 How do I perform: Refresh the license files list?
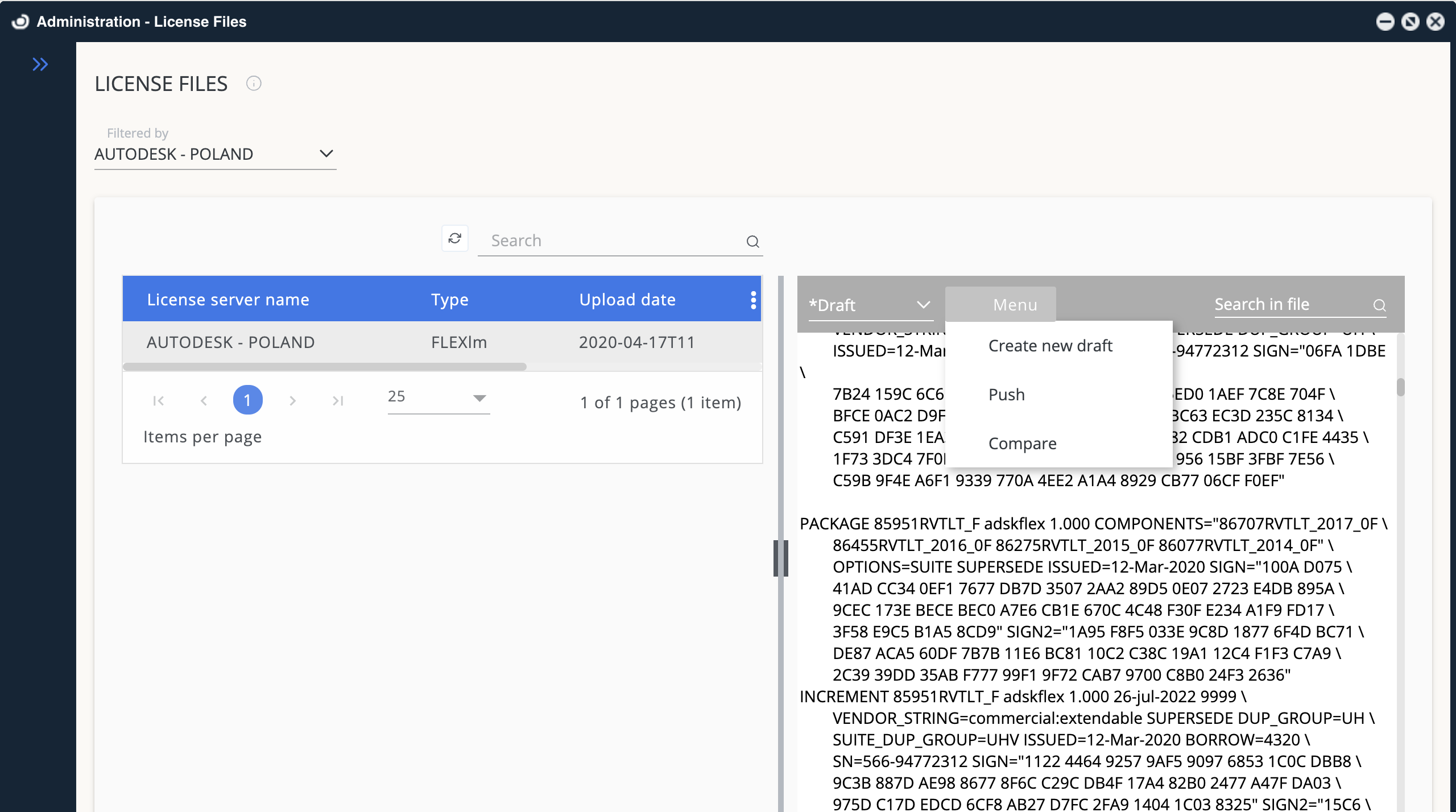click(454, 239)
